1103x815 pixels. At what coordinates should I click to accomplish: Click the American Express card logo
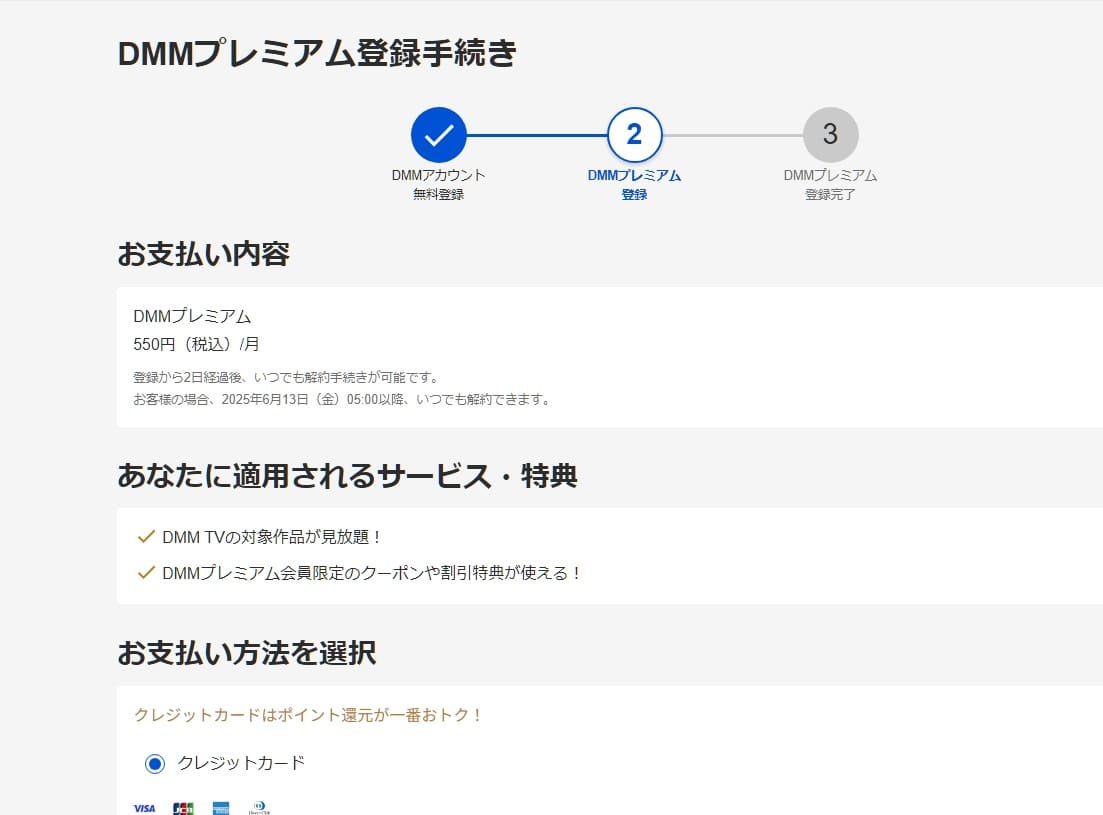[221, 808]
